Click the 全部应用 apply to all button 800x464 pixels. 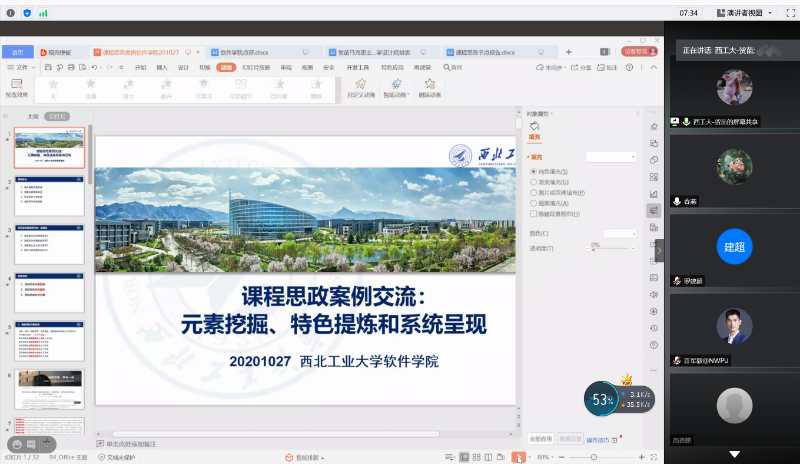540,438
